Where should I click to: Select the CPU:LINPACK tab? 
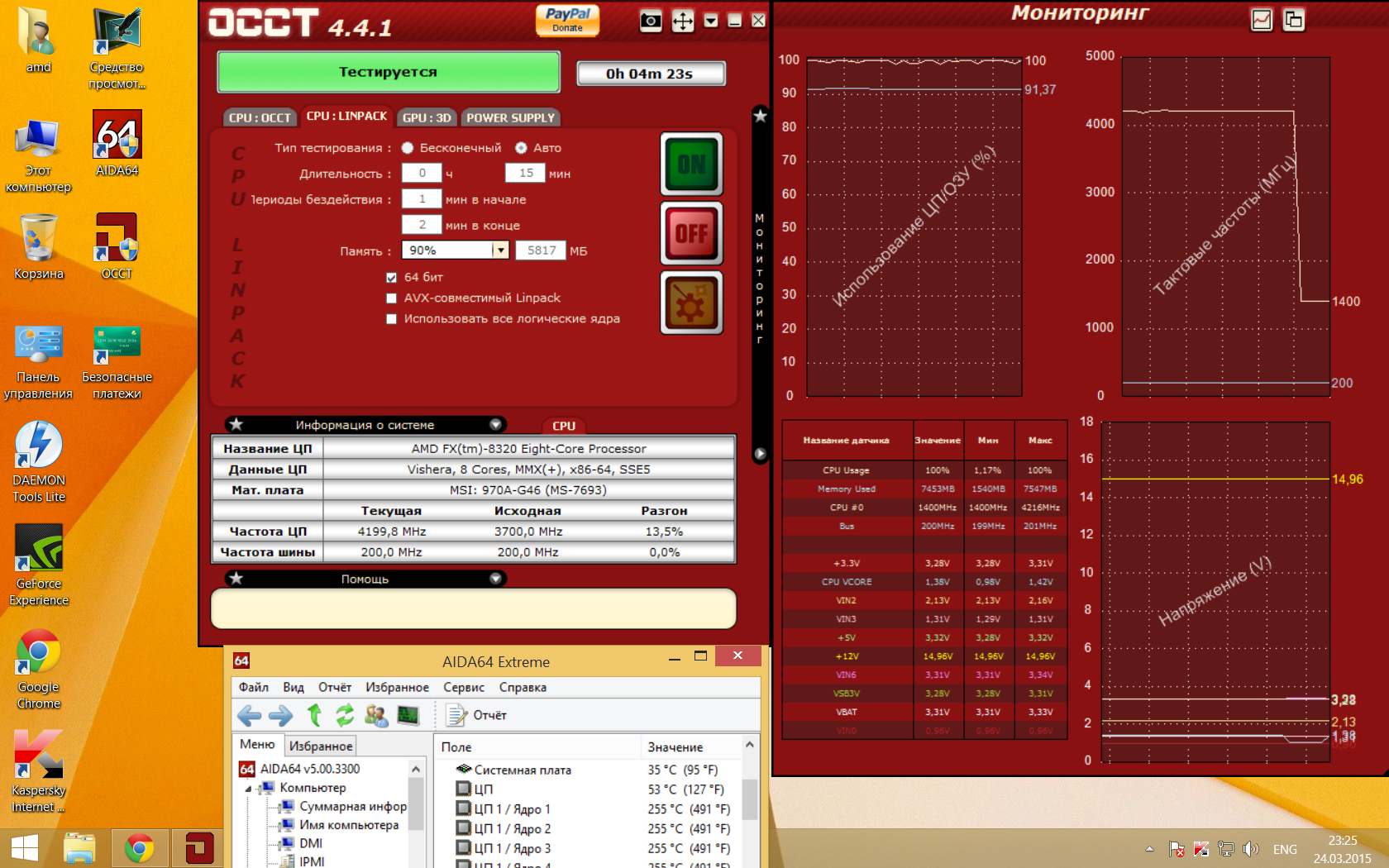tap(346, 116)
